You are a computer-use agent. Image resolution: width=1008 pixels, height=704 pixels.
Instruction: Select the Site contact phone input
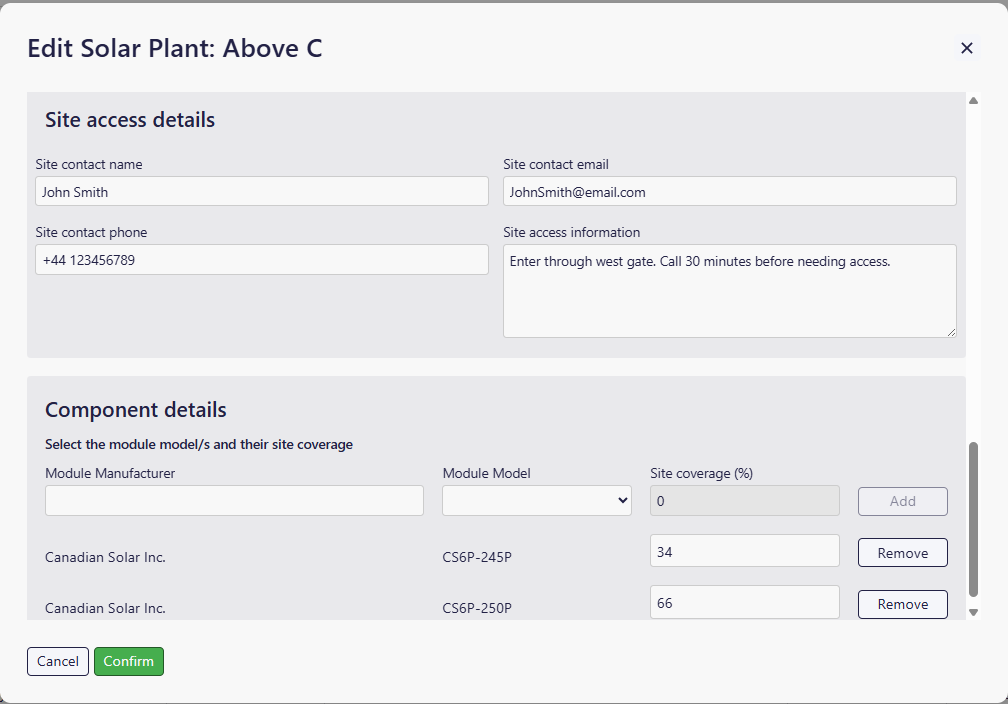pos(261,260)
